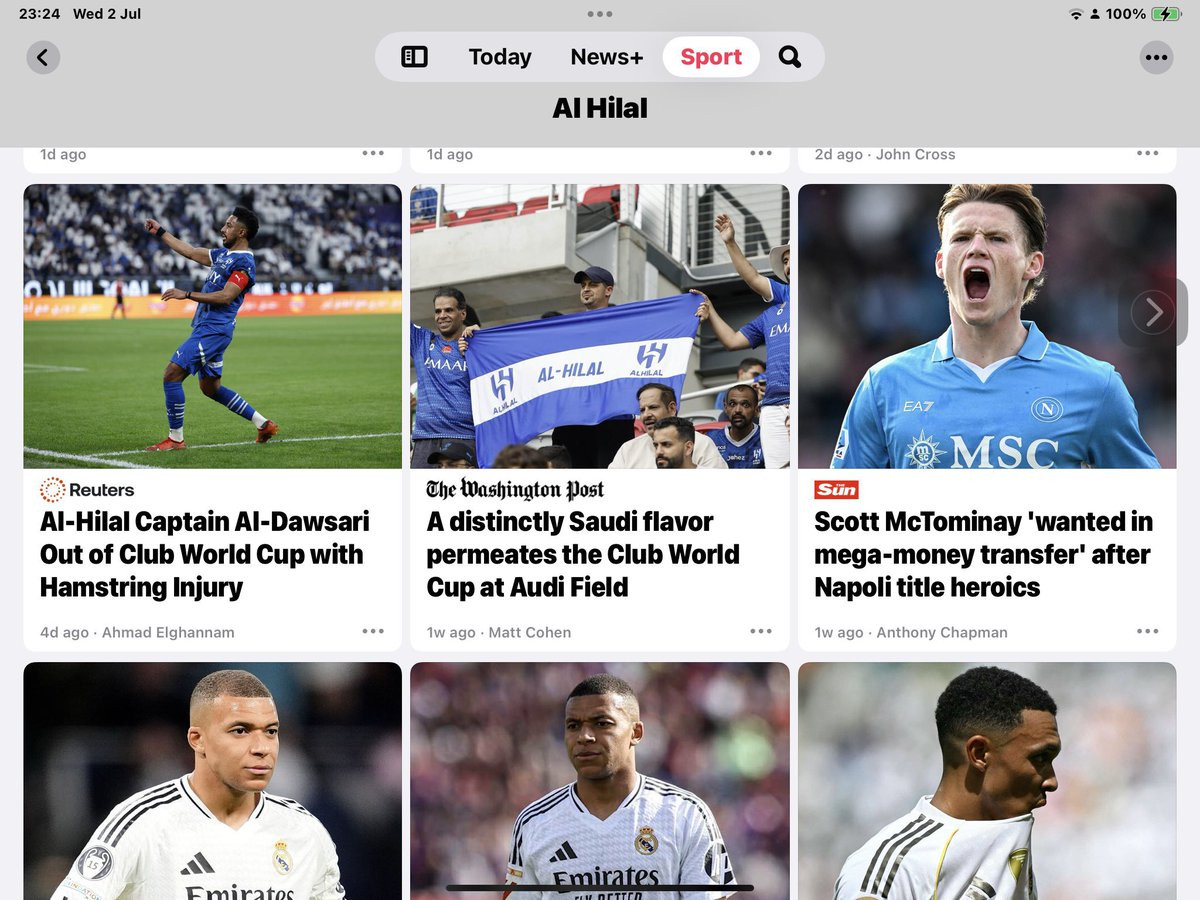
Task: Open the three-dots multitasking indicator at top
Action: 600,14
